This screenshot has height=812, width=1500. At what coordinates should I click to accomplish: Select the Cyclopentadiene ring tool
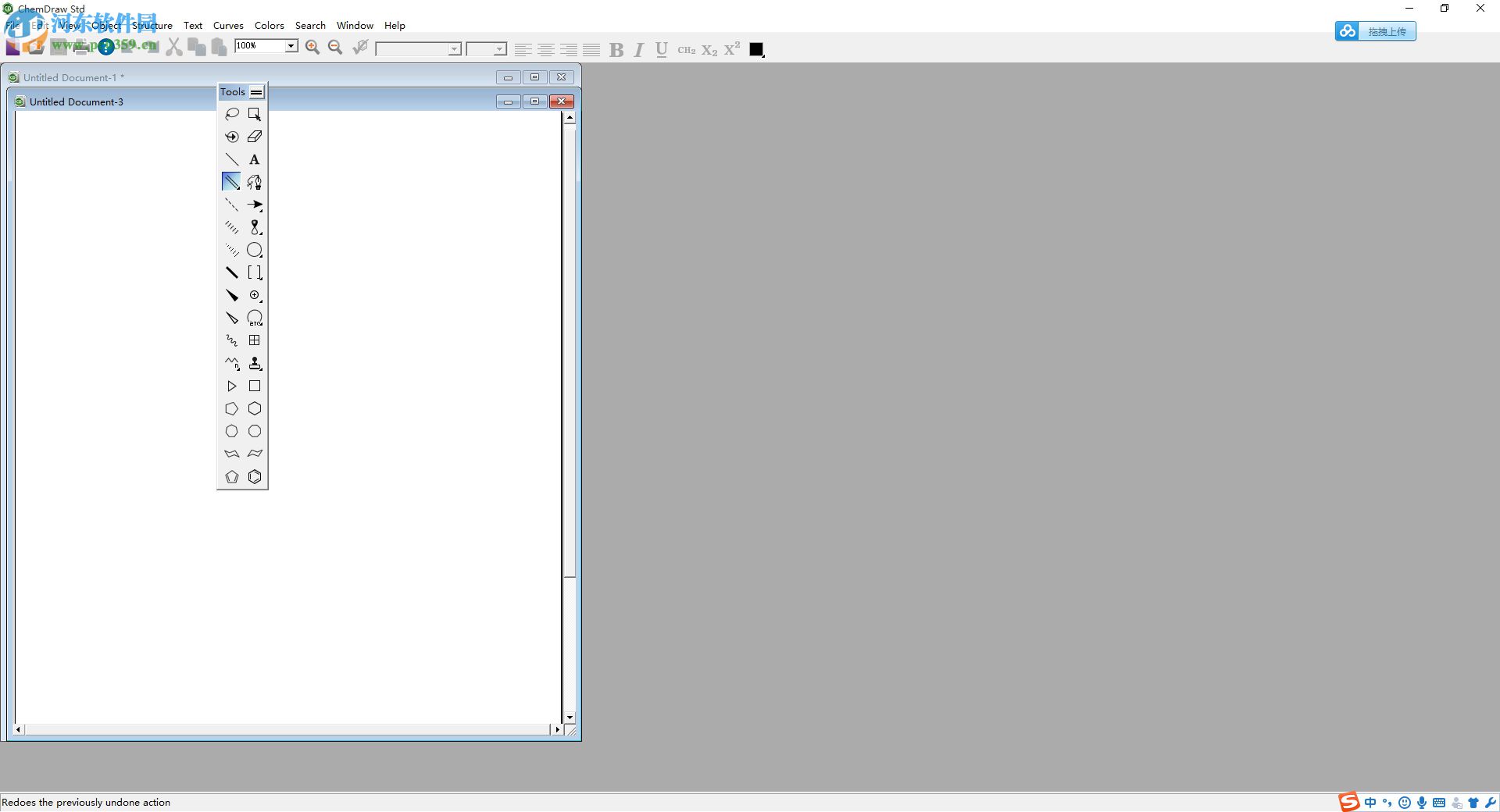click(x=232, y=477)
